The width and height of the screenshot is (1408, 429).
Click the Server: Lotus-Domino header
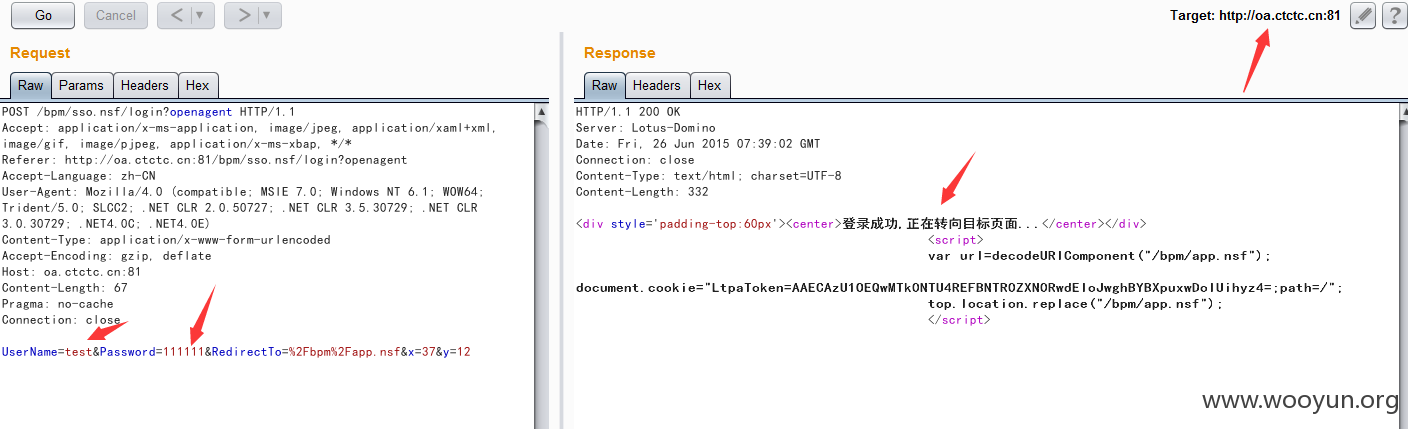[x=648, y=128]
